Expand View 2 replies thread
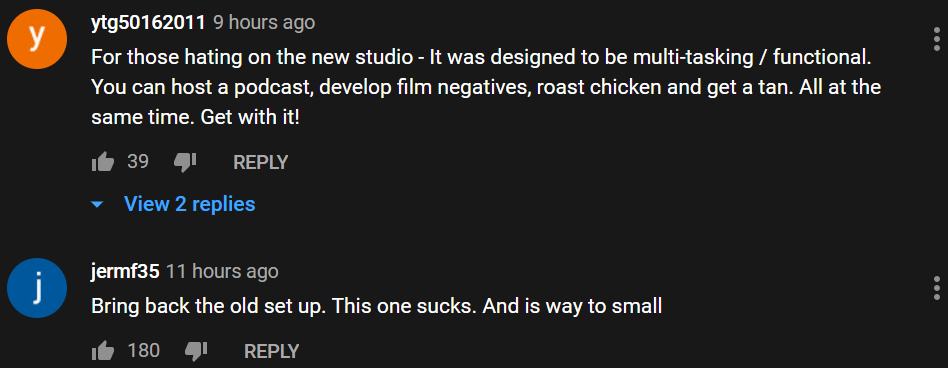Screen dimensions: 948x368 pyautogui.click(x=189, y=204)
